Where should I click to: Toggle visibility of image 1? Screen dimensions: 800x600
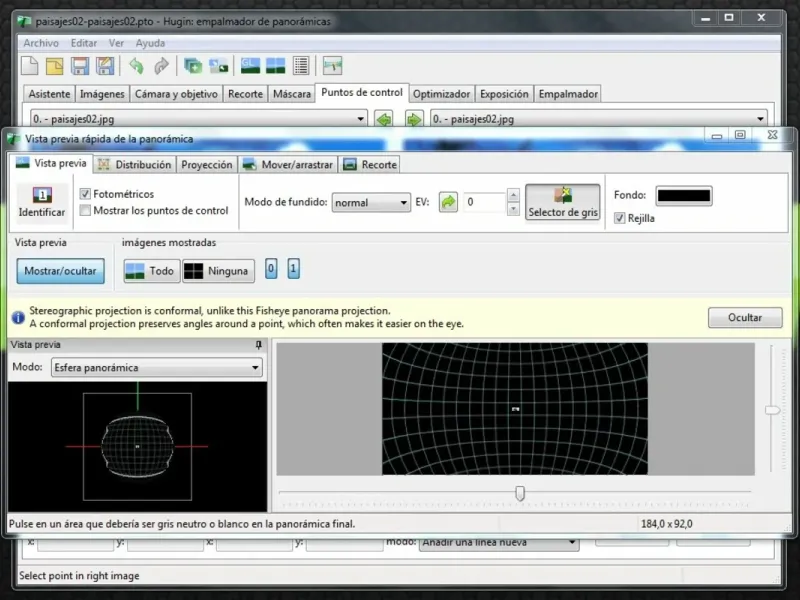293,269
